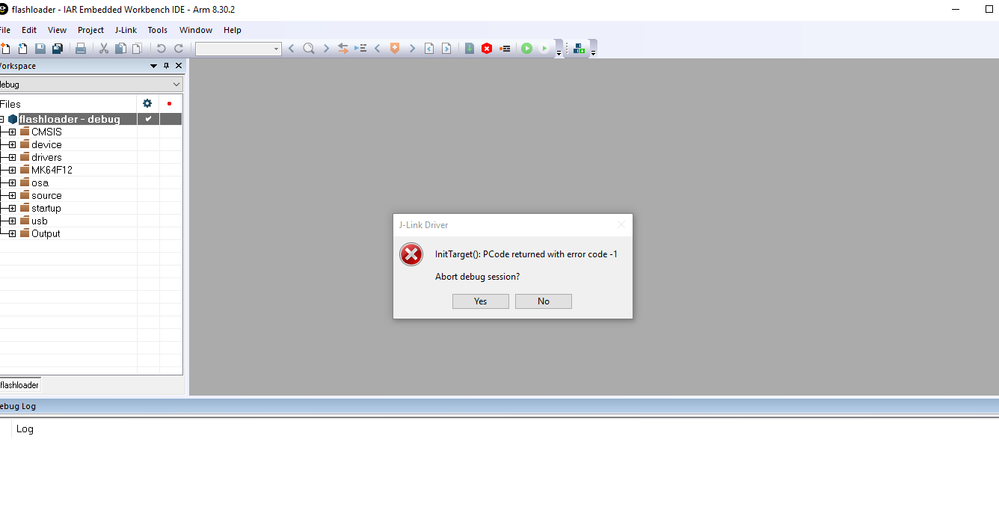This screenshot has width=999, height=528.
Task: Expand the Output folder
Action: tap(12, 234)
